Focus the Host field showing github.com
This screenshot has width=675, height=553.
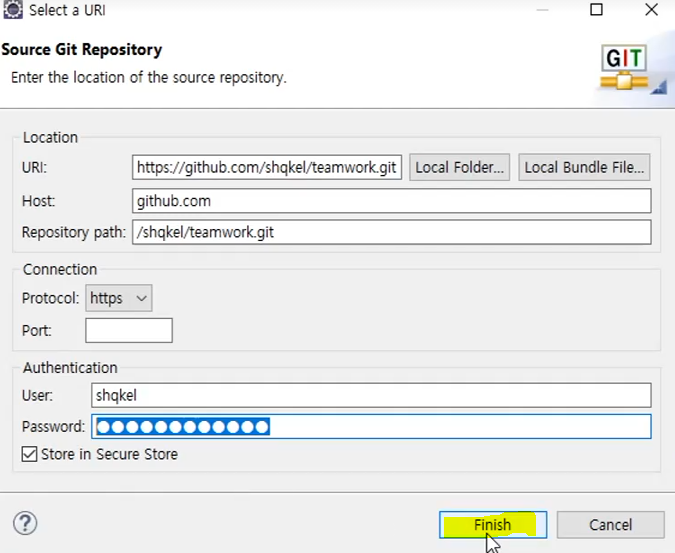tap(392, 201)
